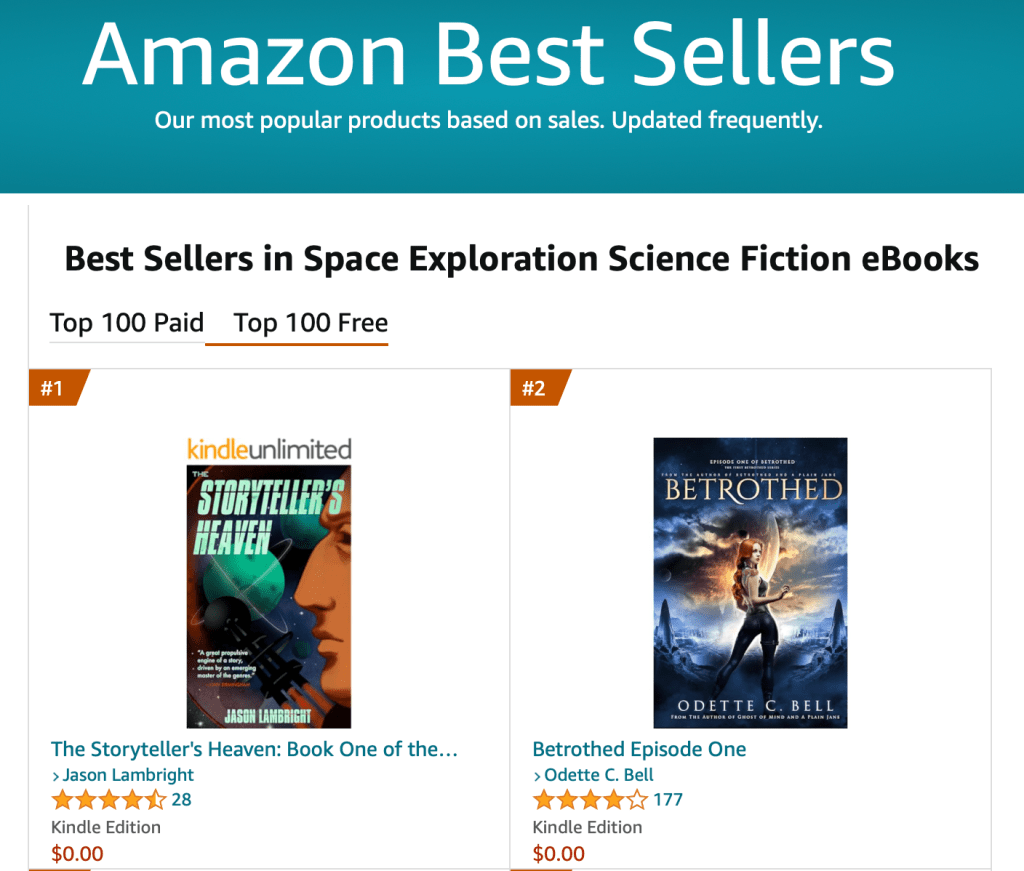Click the kindleunlimited logo above the first book
1024x871 pixels.
pos(269,449)
